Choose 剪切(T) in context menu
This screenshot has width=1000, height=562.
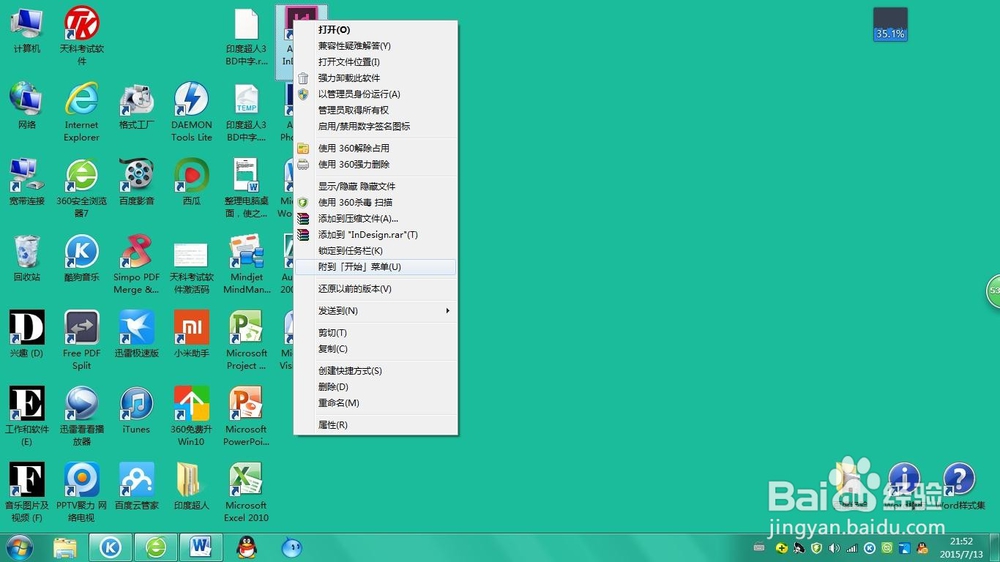(x=376, y=333)
